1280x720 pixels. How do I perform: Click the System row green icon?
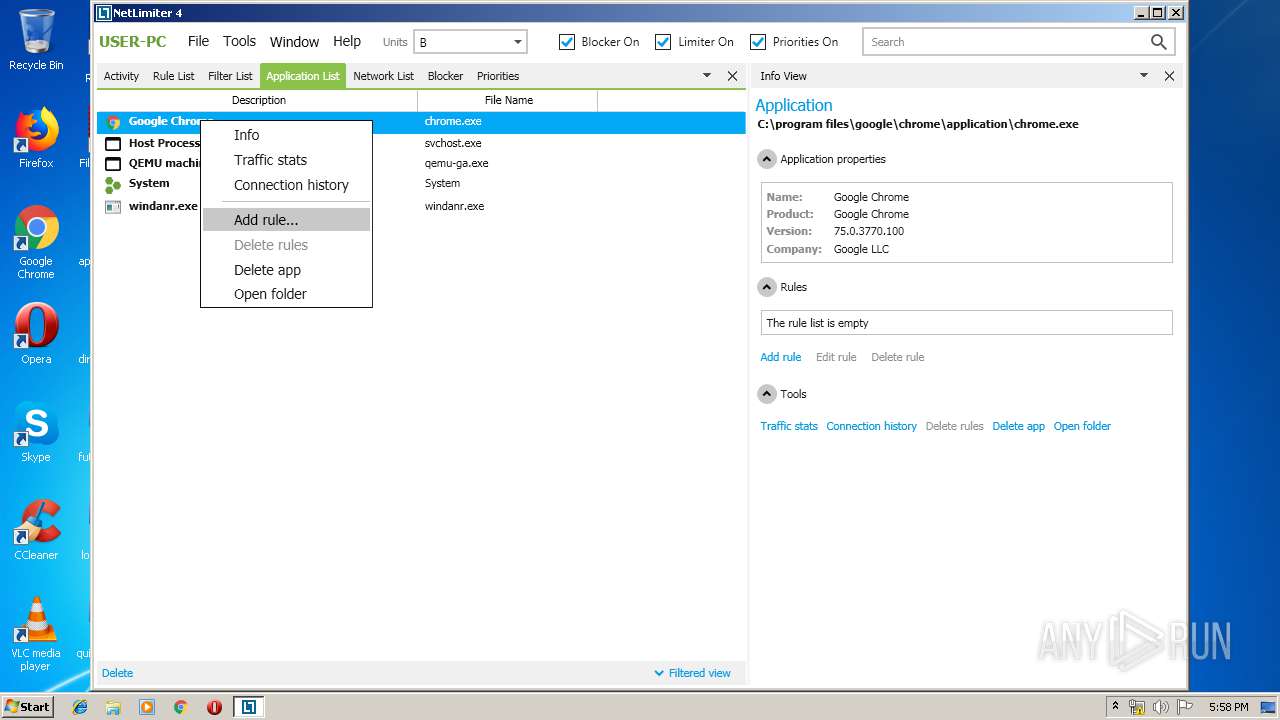coord(113,185)
